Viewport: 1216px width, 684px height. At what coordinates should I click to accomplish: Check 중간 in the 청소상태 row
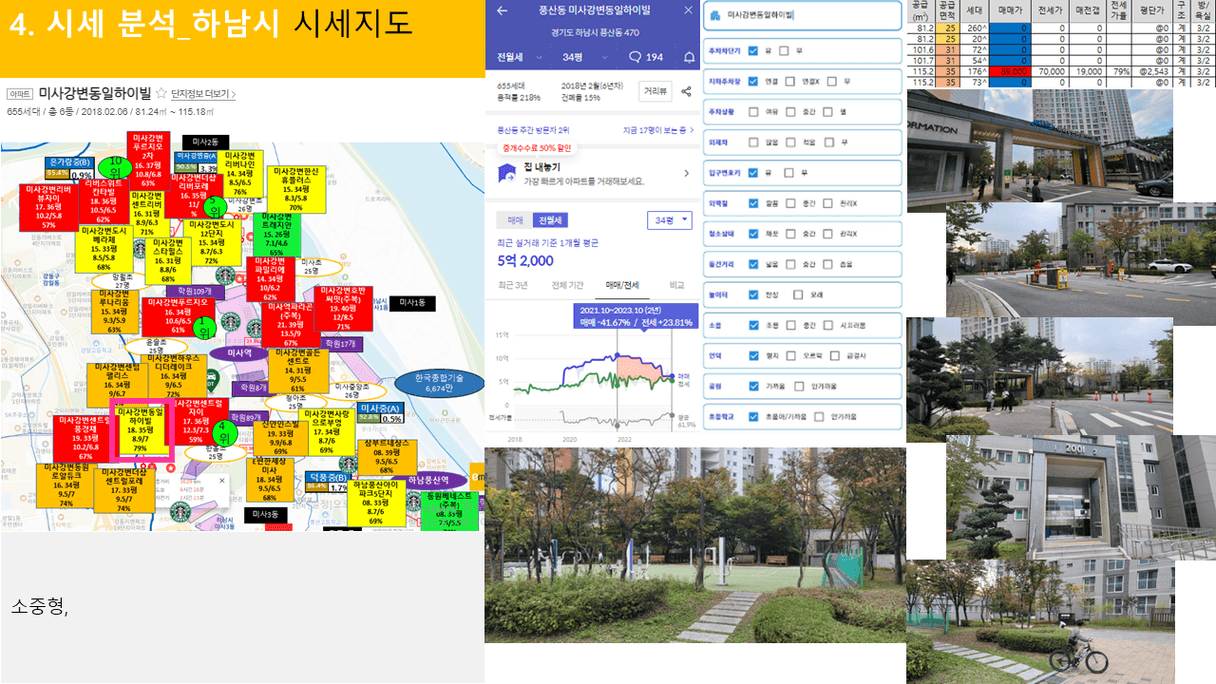tap(791, 234)
